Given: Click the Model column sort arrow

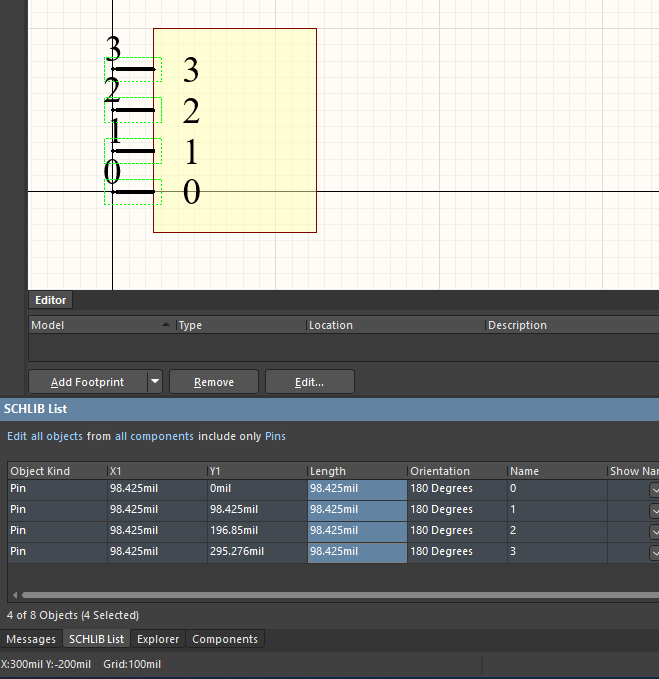Looking at the screenshot, I should pyautogui.click(x=165, y=325).
